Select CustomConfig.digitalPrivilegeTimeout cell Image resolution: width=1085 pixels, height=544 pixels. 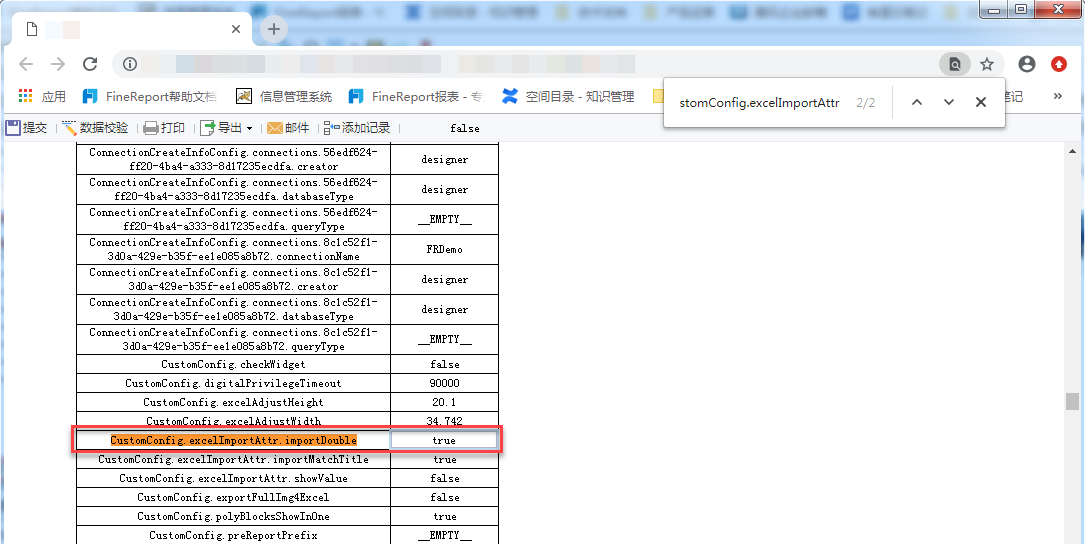[233, 383]
